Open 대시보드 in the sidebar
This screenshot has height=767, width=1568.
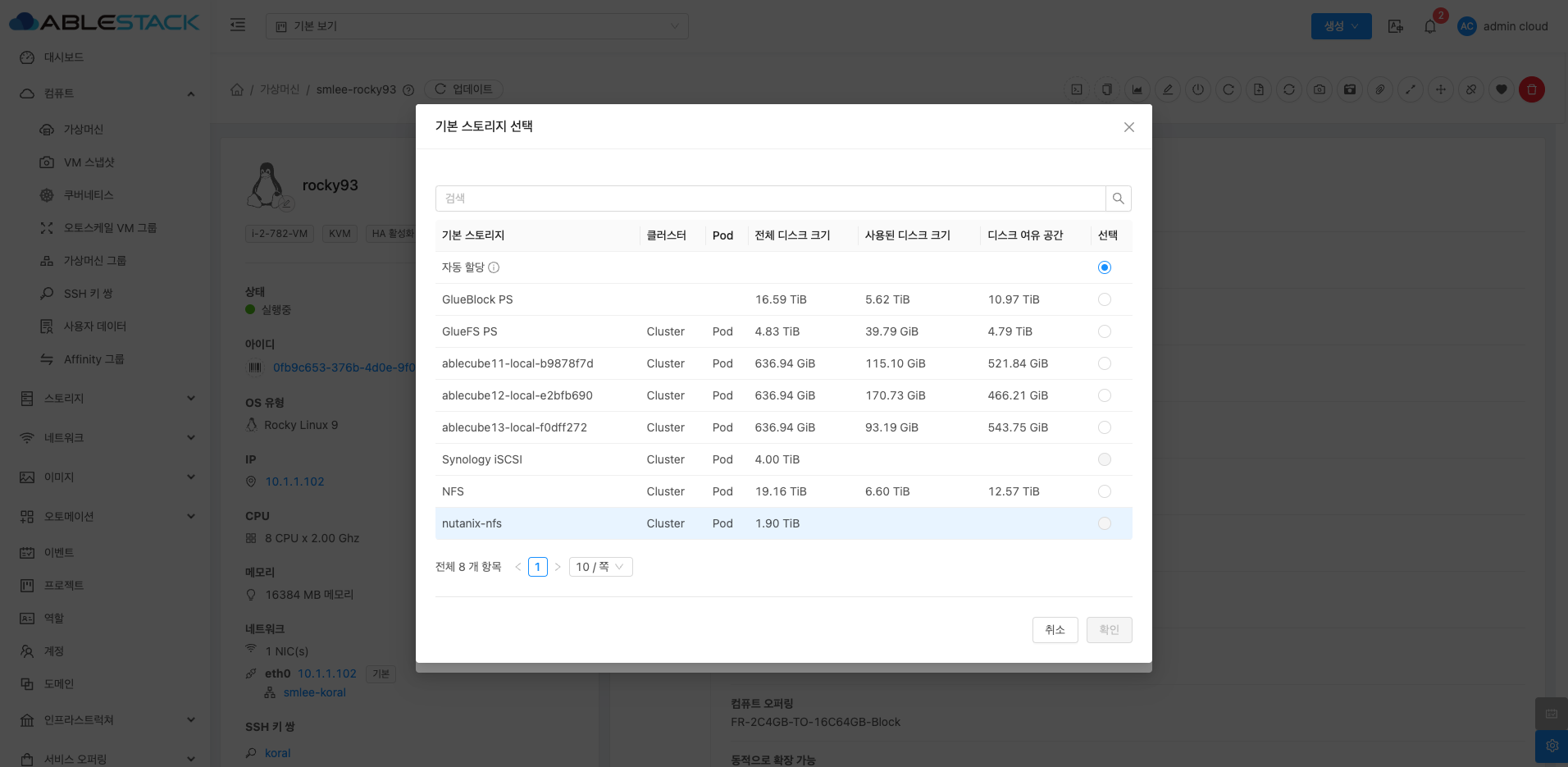64,57
